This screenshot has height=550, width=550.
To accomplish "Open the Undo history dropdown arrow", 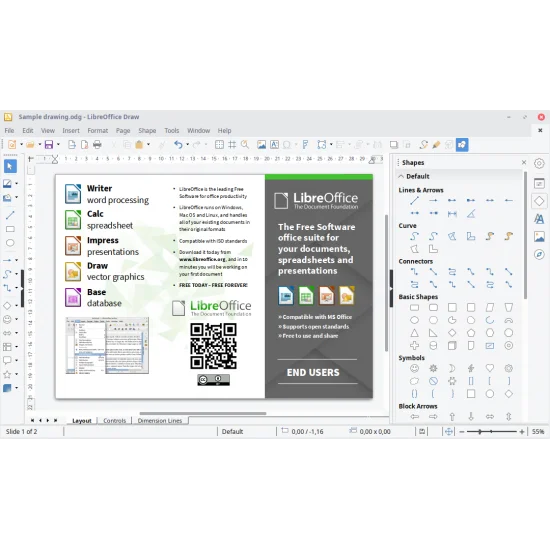I will tap(187, 145).
